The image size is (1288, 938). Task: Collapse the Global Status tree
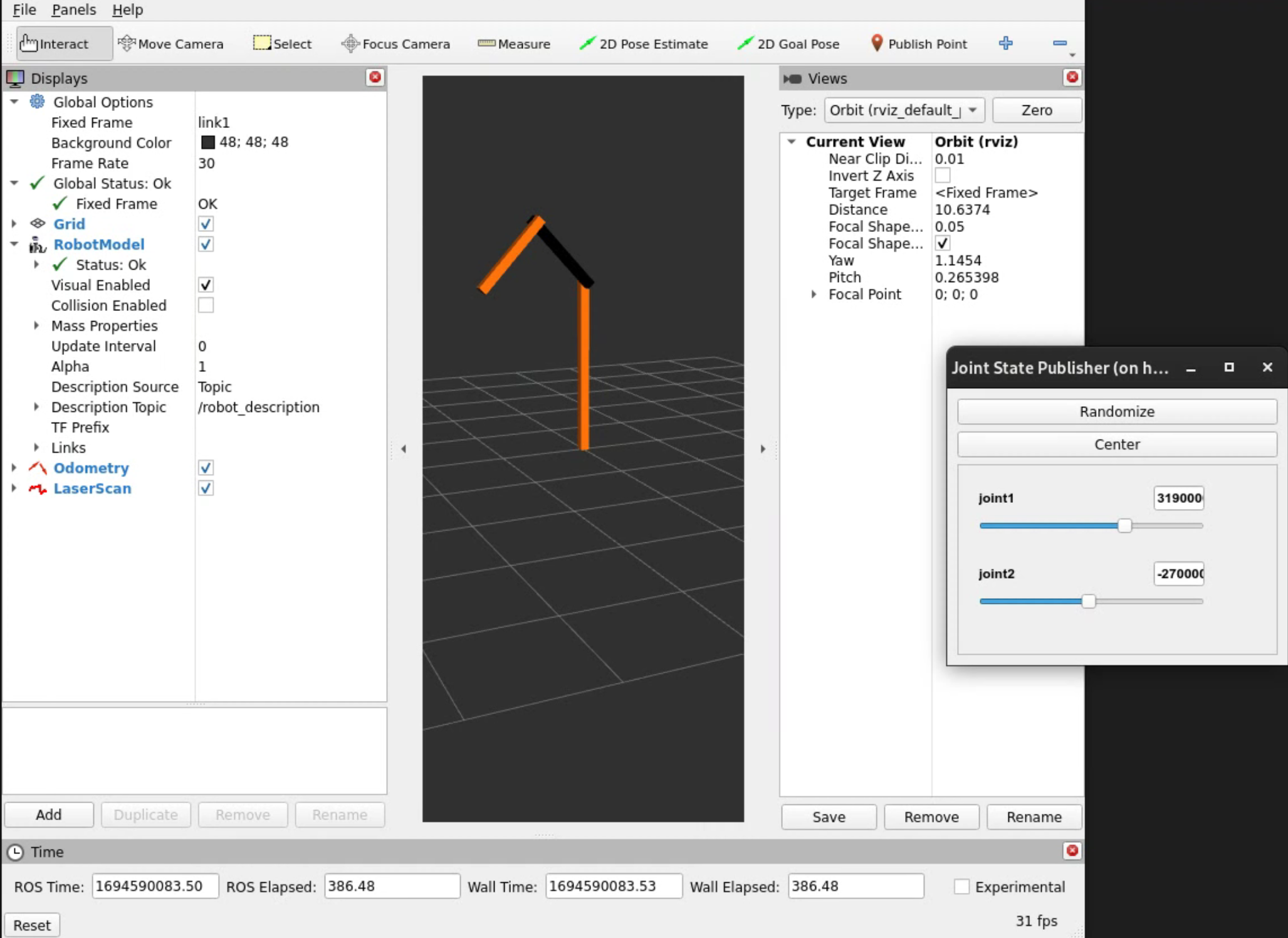14,183
